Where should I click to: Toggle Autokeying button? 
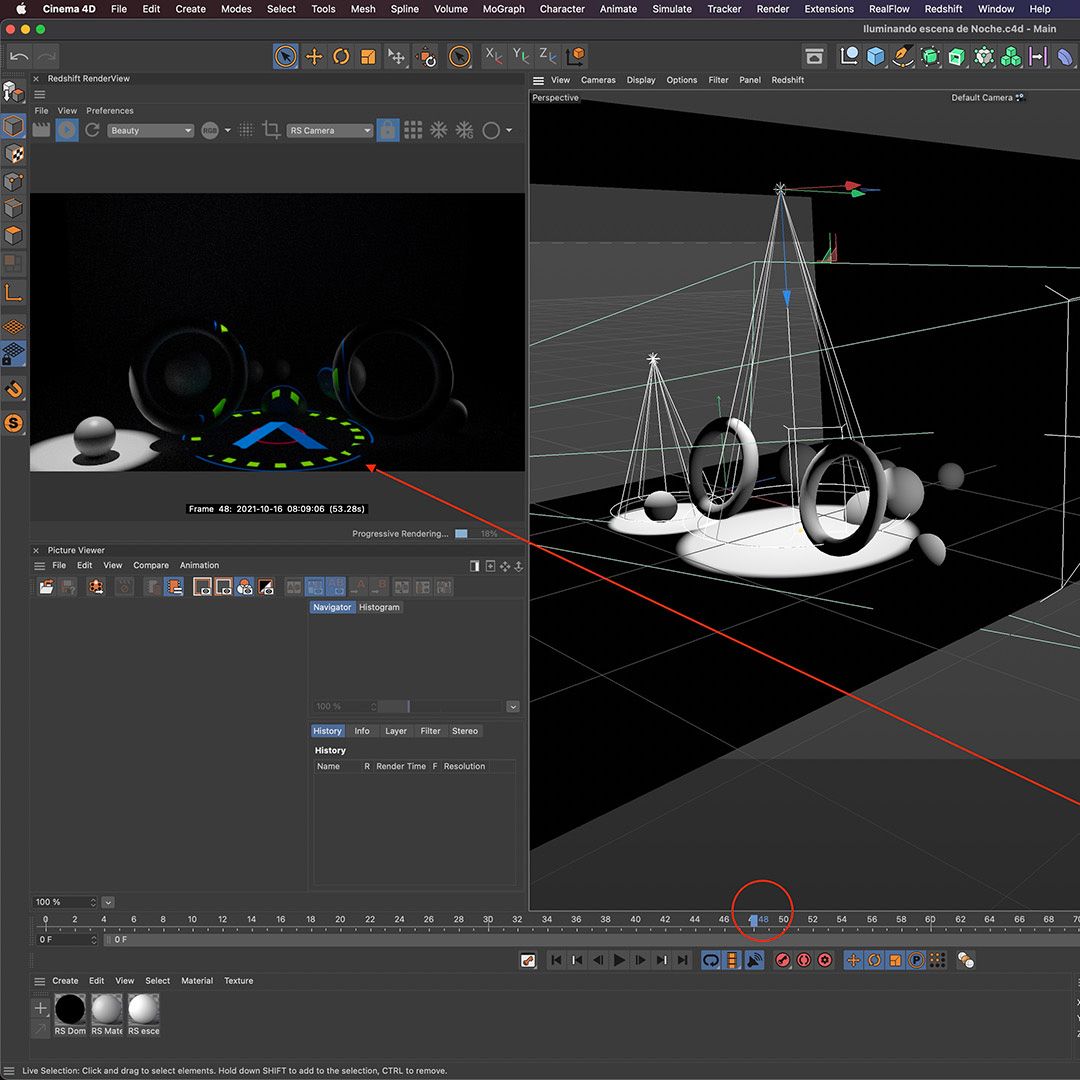click(804, 959)
